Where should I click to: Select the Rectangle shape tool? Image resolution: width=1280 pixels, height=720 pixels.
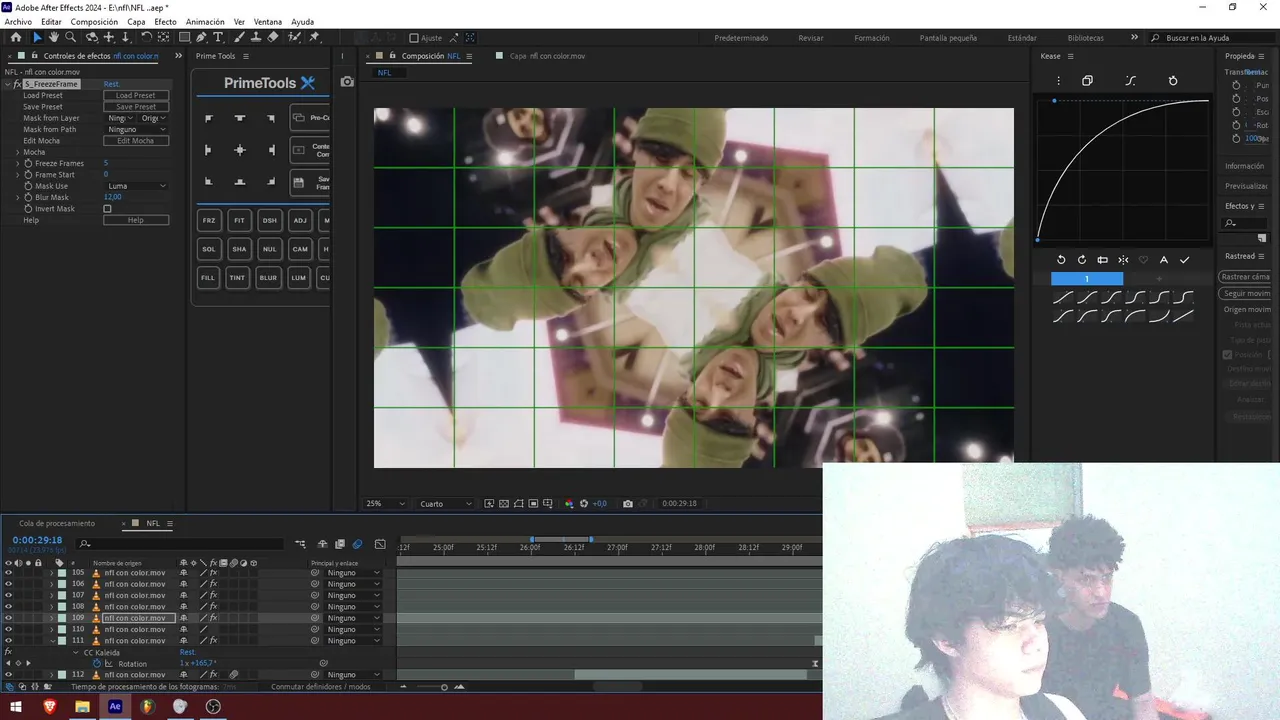pos(184,37)
